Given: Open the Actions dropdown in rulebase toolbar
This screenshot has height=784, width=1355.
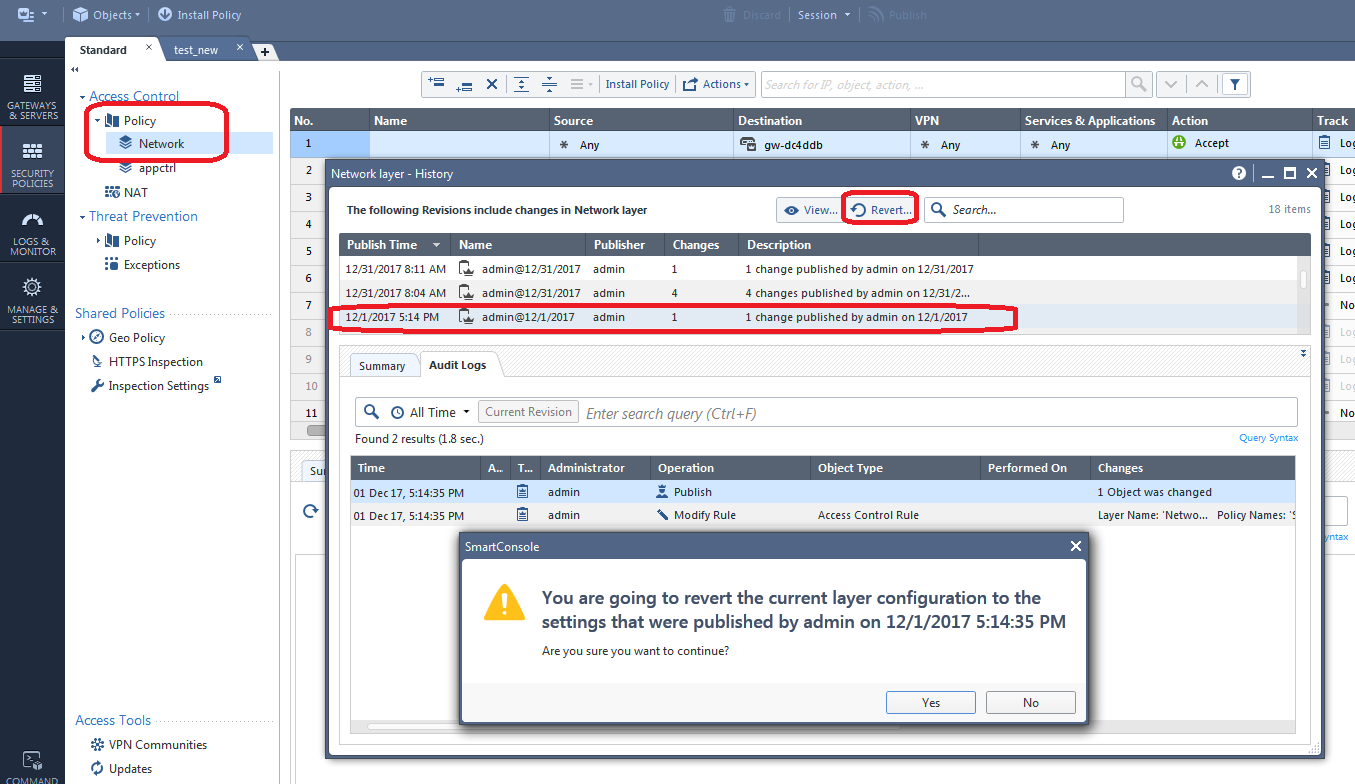Looking at the screenshot, I should point(716,84).
